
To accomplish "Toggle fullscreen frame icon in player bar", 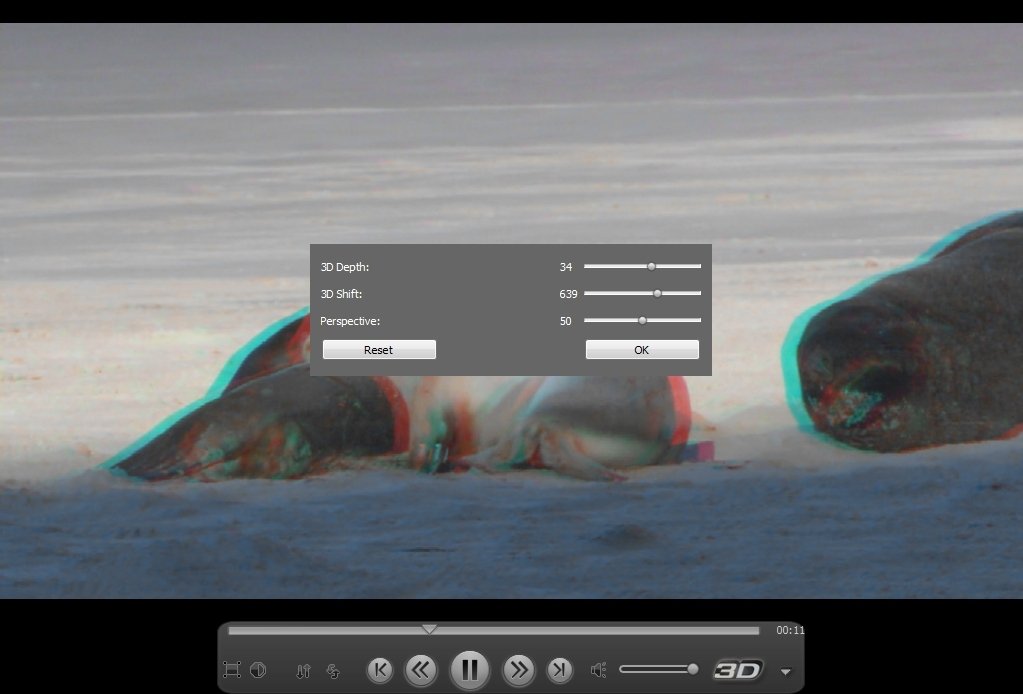I will click(232, 670).
